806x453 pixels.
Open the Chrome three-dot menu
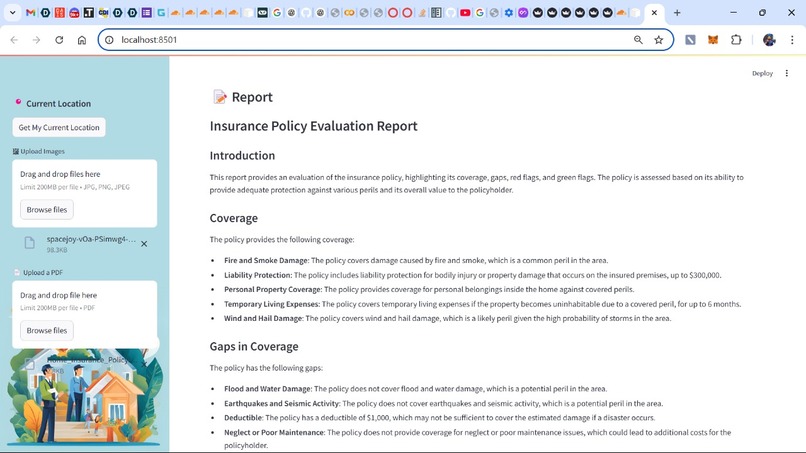pos(792,40)
